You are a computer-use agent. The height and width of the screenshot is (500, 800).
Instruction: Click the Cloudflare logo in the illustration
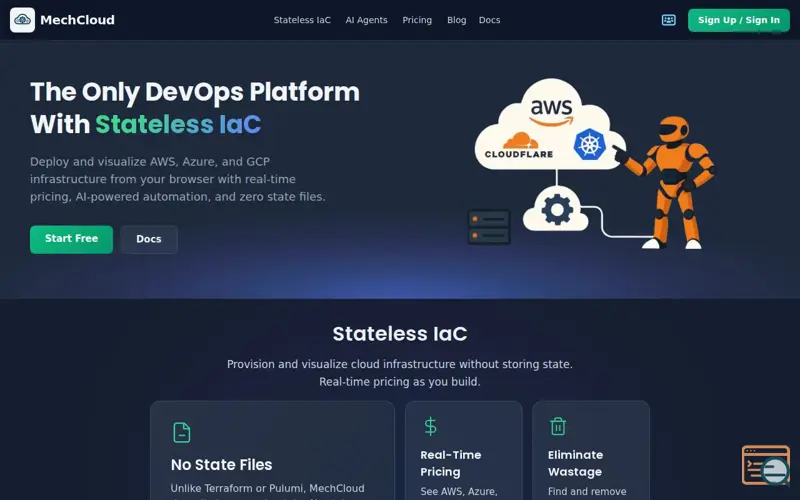pos(519,145)
